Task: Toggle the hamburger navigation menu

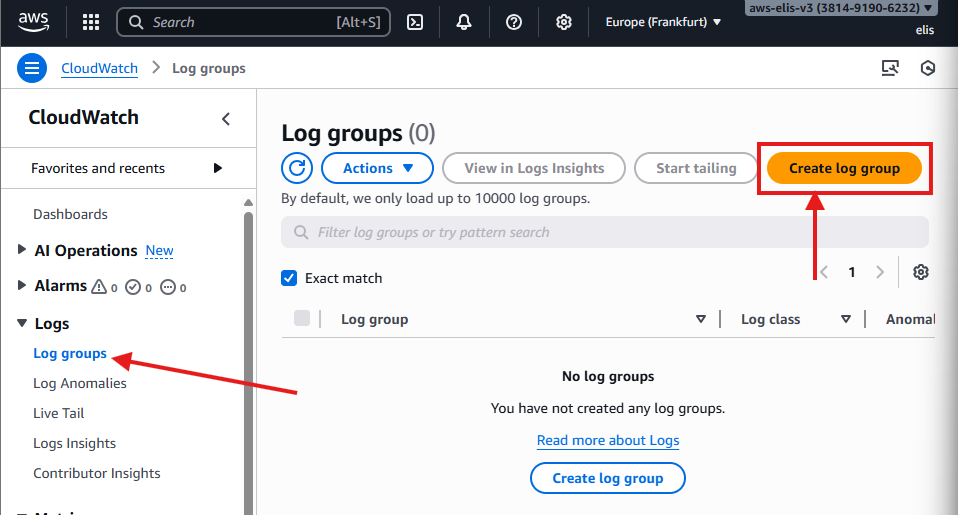Action: (x=32, y=68)
